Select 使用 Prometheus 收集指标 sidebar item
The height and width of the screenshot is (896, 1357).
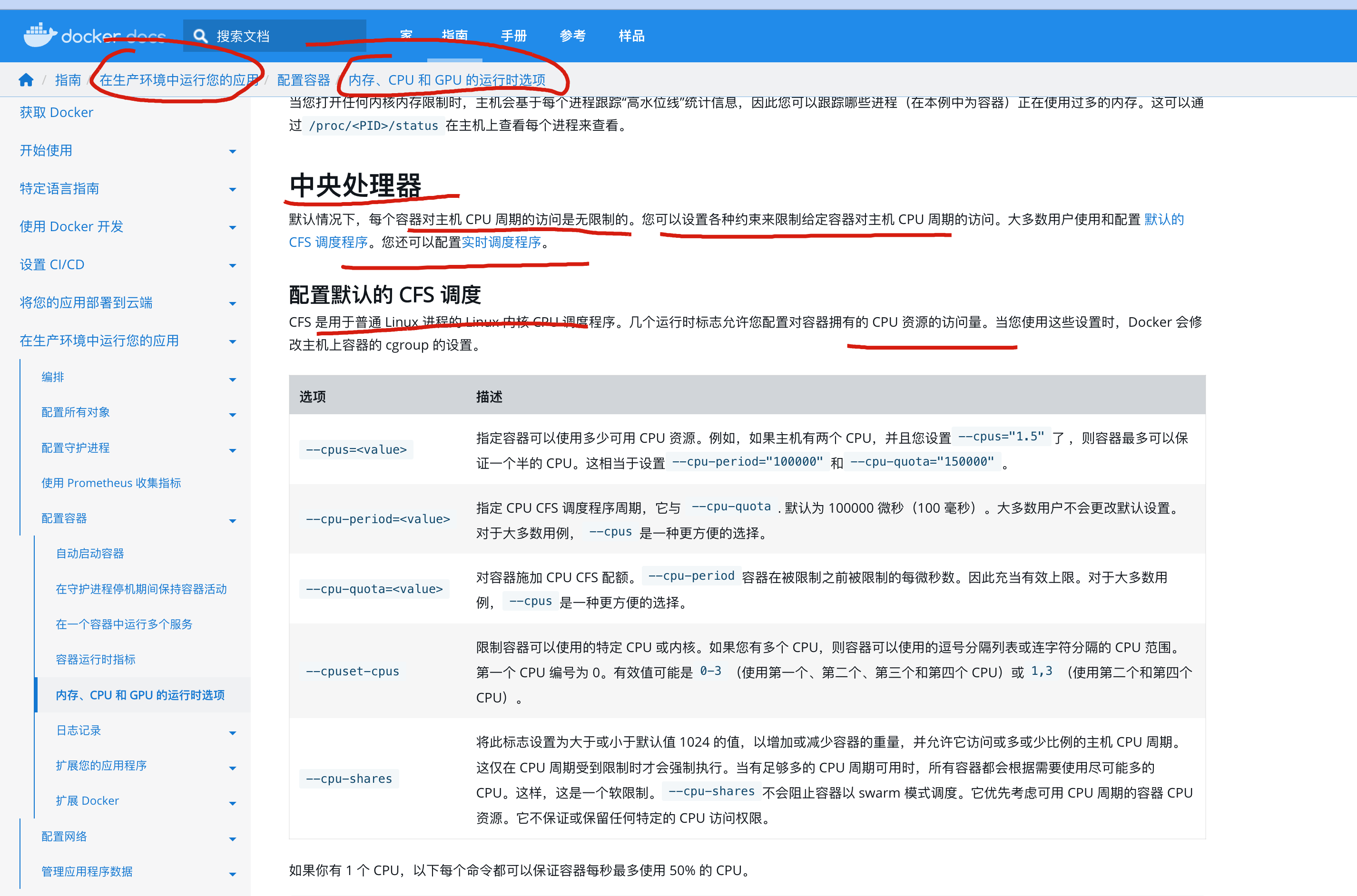pyautogui.click(x=111, y=483)
